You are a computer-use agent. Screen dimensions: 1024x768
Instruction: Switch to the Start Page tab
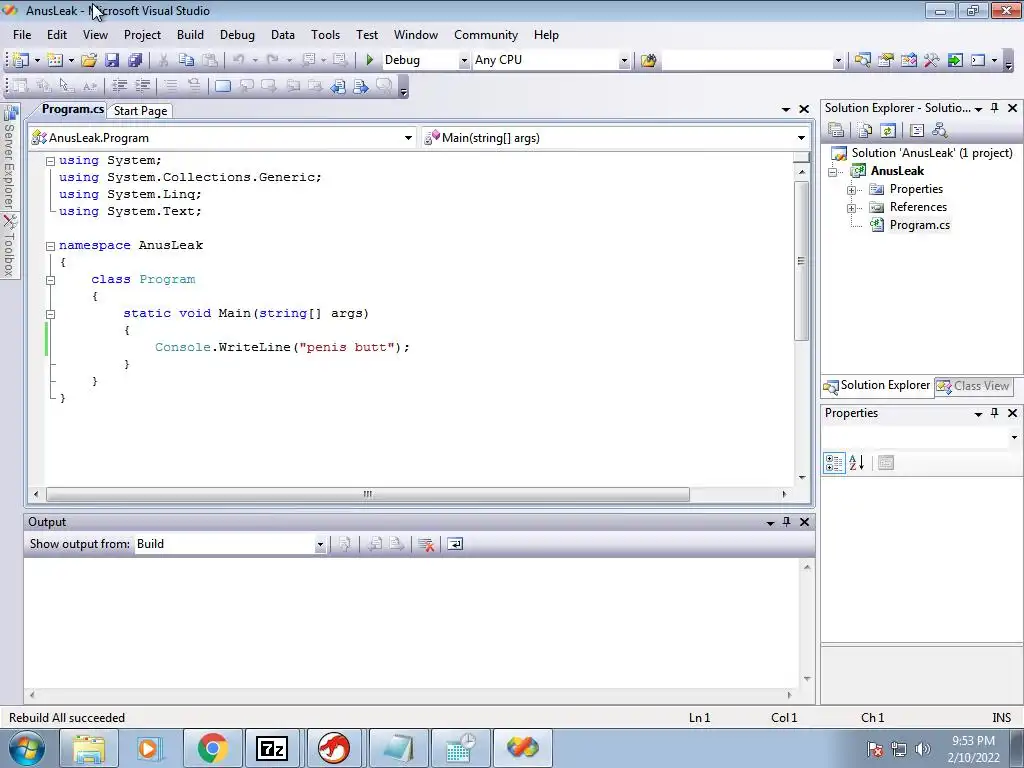(x=140, y=111)
